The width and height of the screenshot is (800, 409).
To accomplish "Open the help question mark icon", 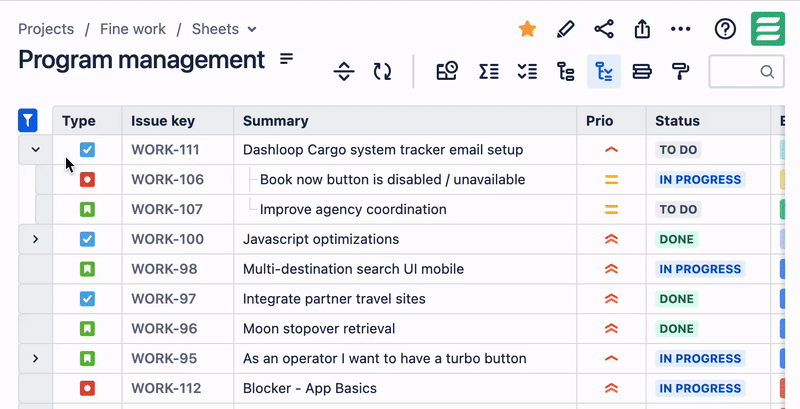I will click(725, 29).
